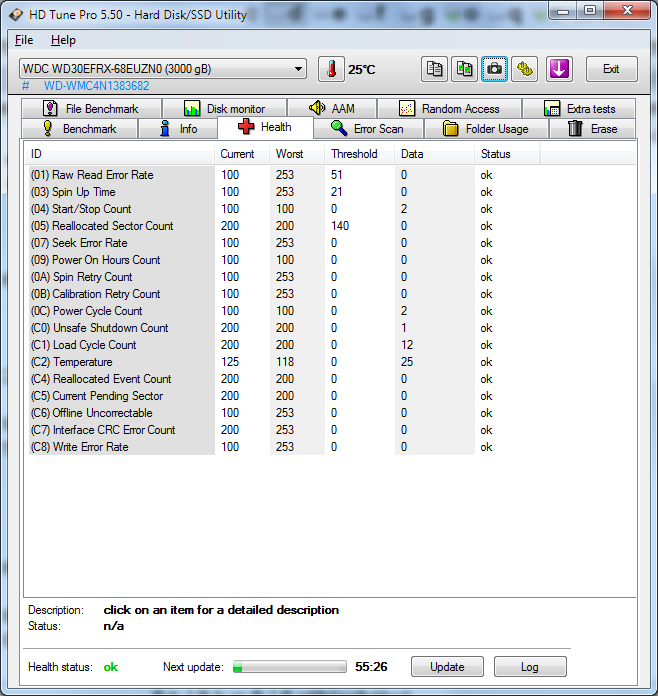Open the Disk monitor tab
Image resolution: width=658 pixels, height=696 pixels.
(224, 109)
